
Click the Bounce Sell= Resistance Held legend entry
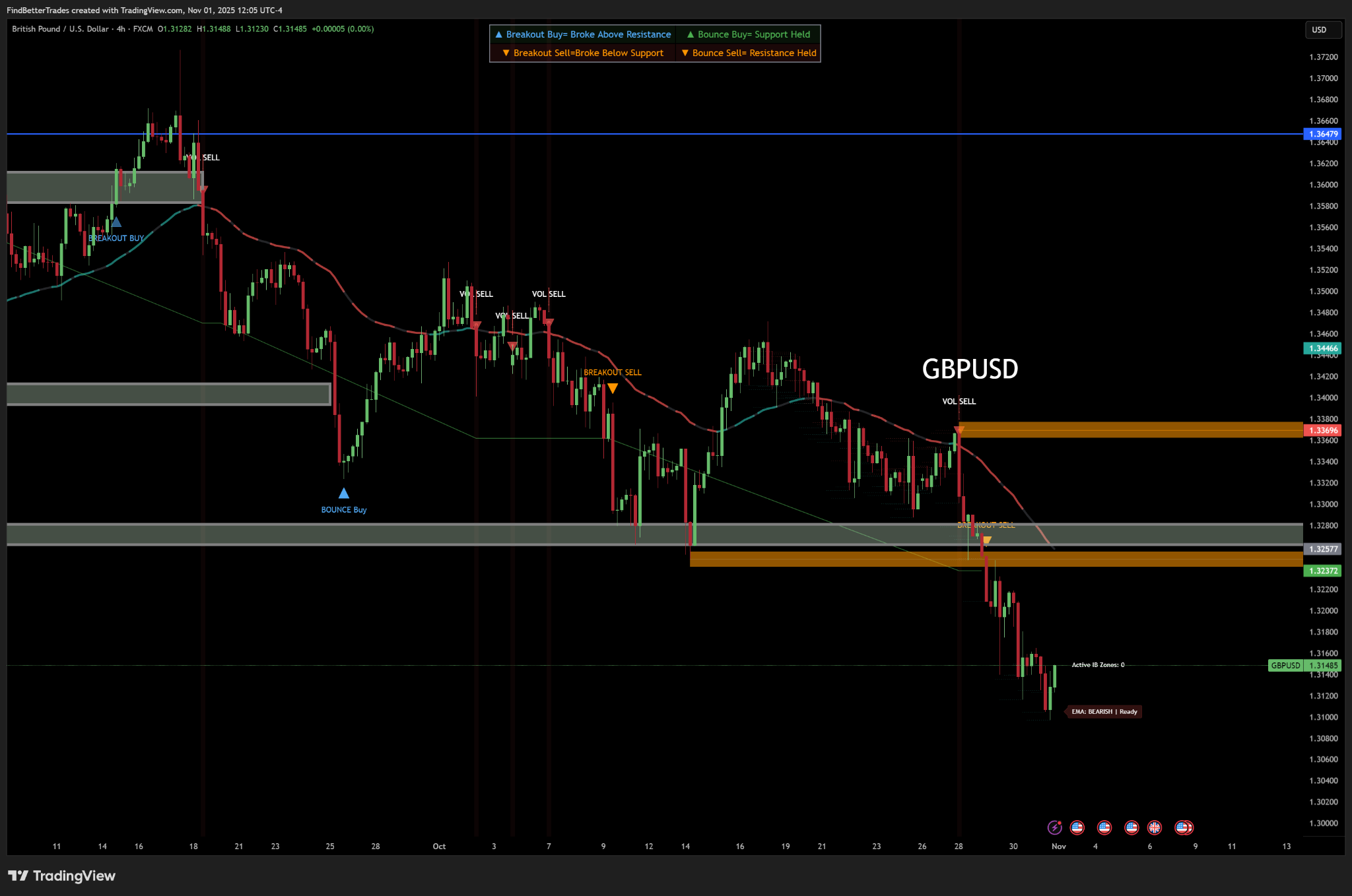point(749,53)
